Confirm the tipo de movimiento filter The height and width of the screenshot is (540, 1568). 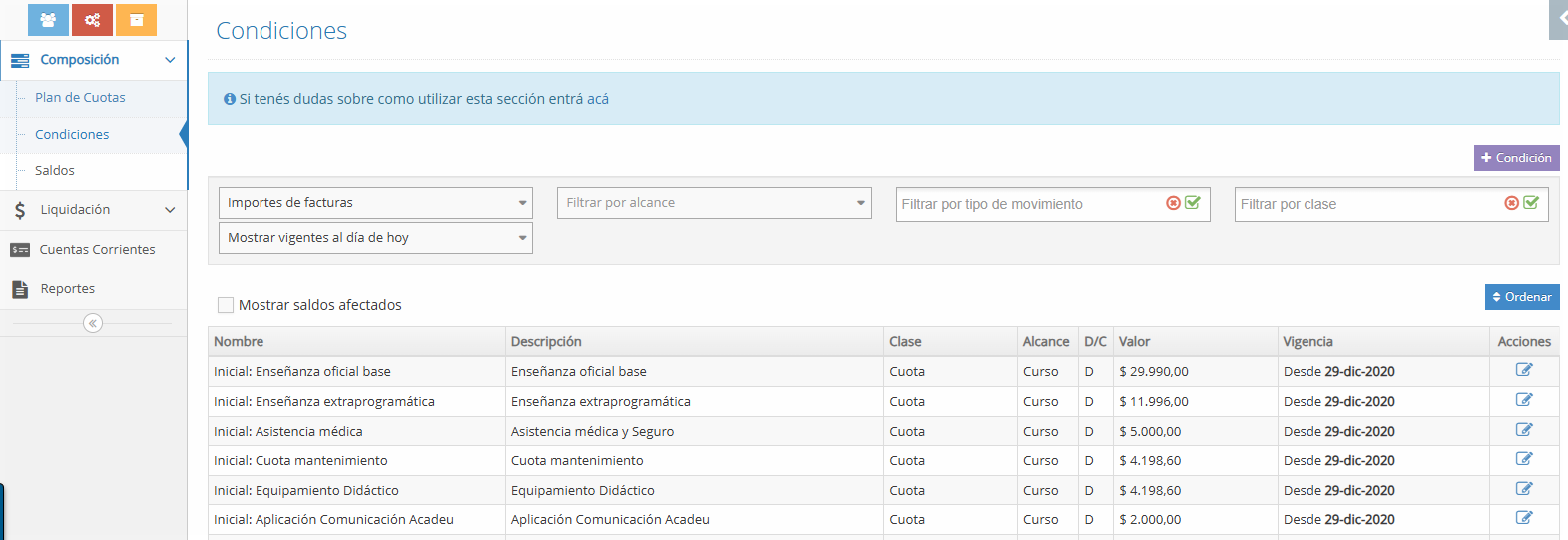pyautogui.click(x=1192, y=203)
